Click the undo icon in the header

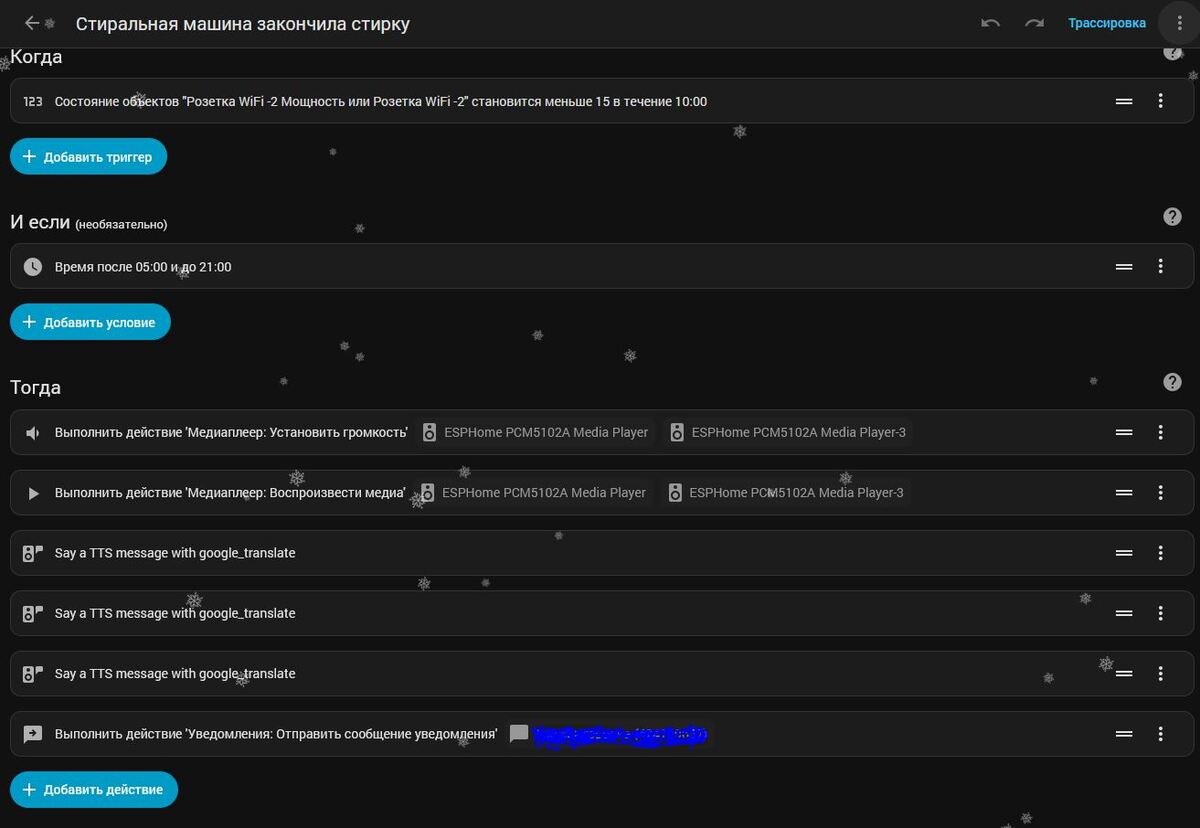coord(990,23)
